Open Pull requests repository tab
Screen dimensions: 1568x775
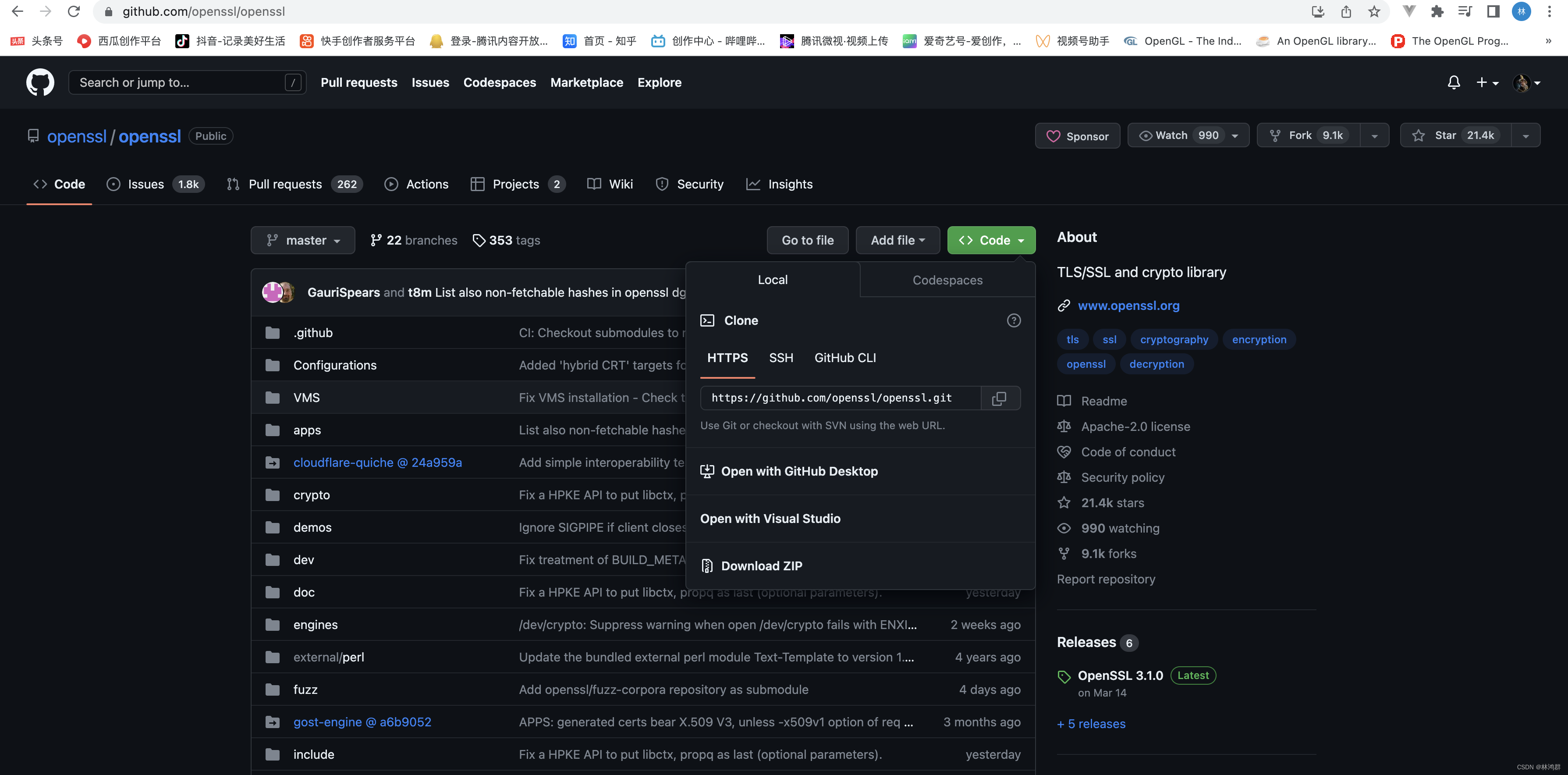tap(294, 184)
